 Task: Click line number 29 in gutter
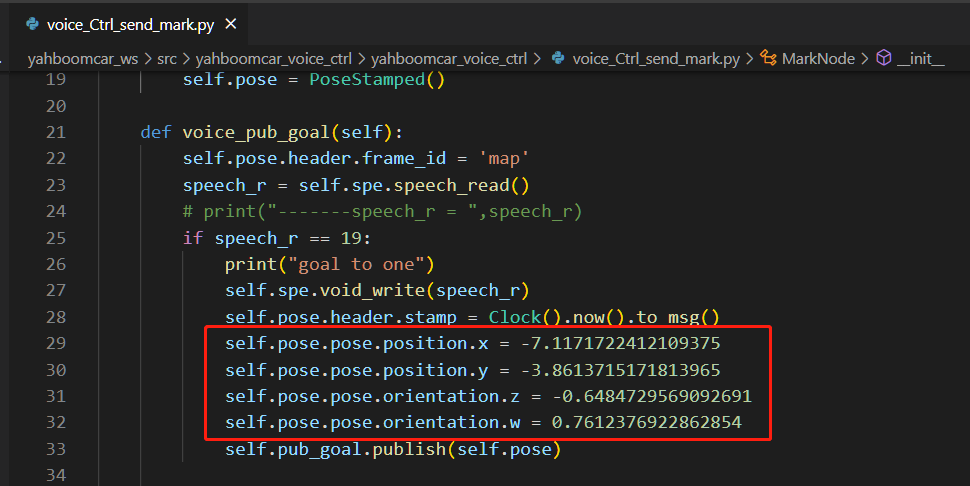[56, 343]
